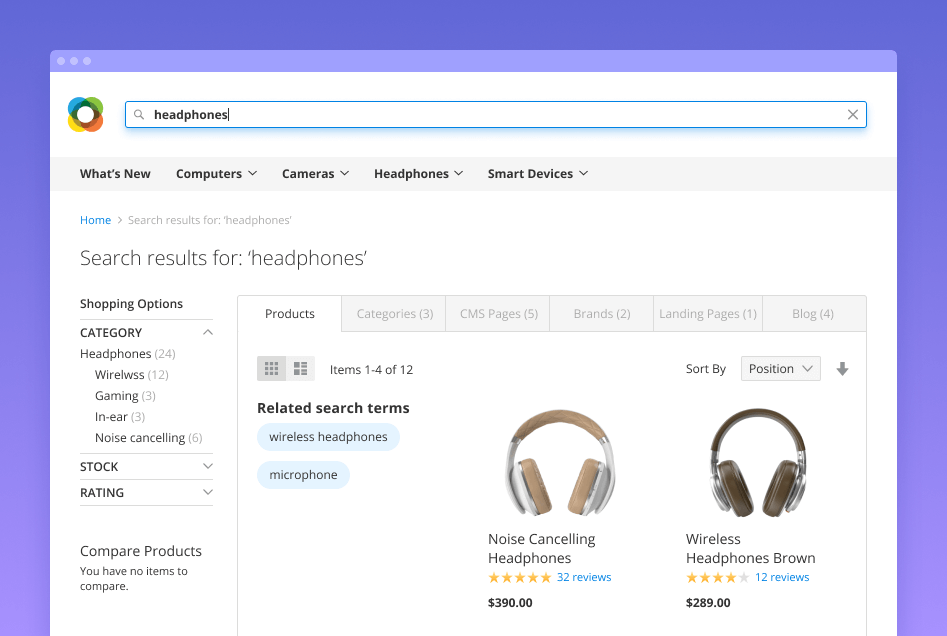Select the 'wireless headphones' related term

coord(328,437)
